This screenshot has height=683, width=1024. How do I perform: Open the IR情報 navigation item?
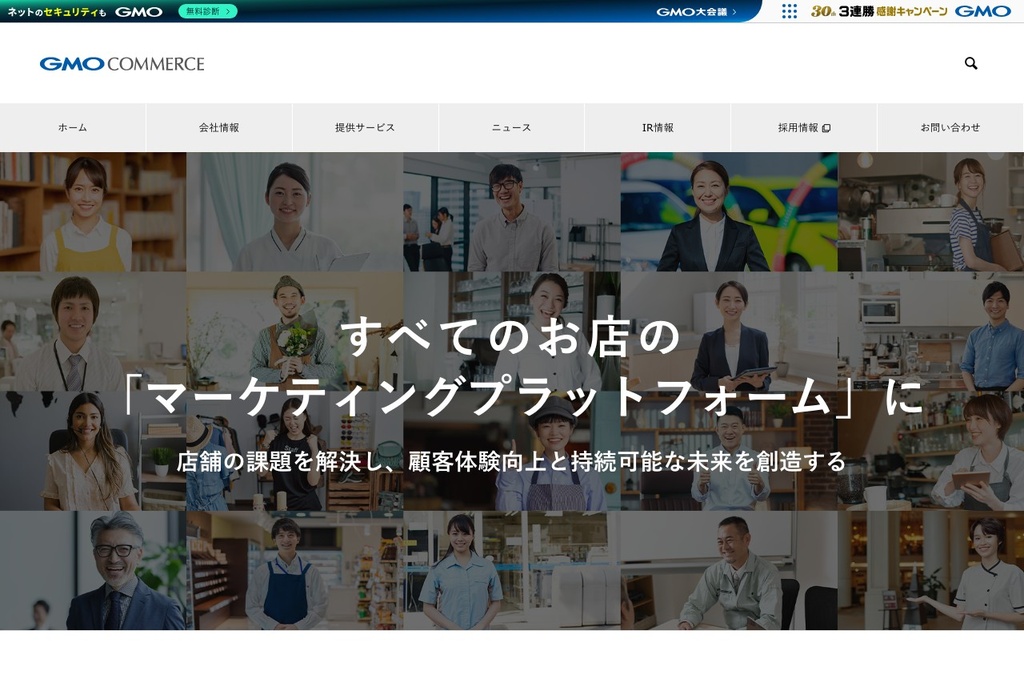click(x=657, y=127)
